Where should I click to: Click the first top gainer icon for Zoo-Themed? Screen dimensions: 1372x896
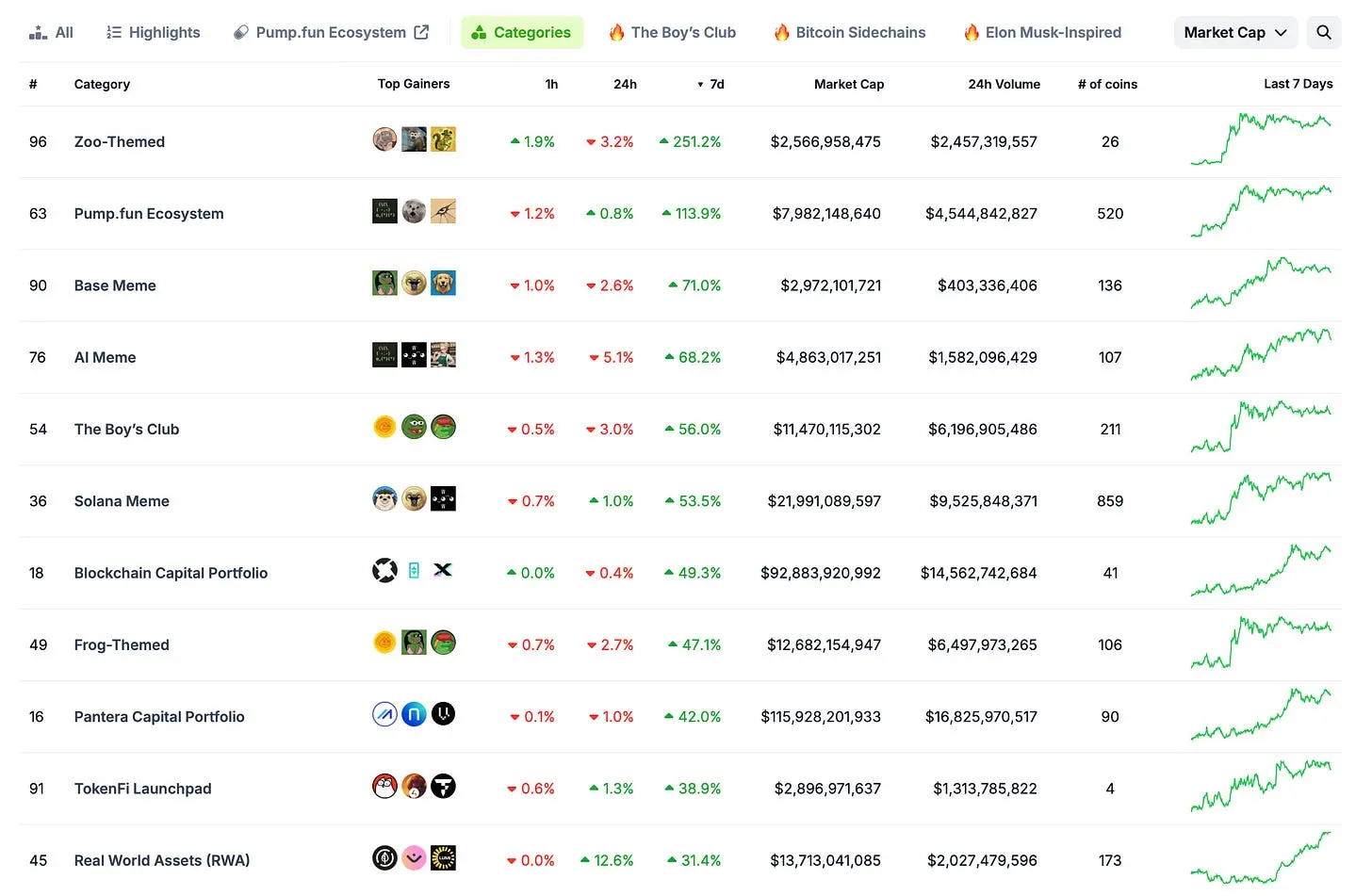point(384,139)
